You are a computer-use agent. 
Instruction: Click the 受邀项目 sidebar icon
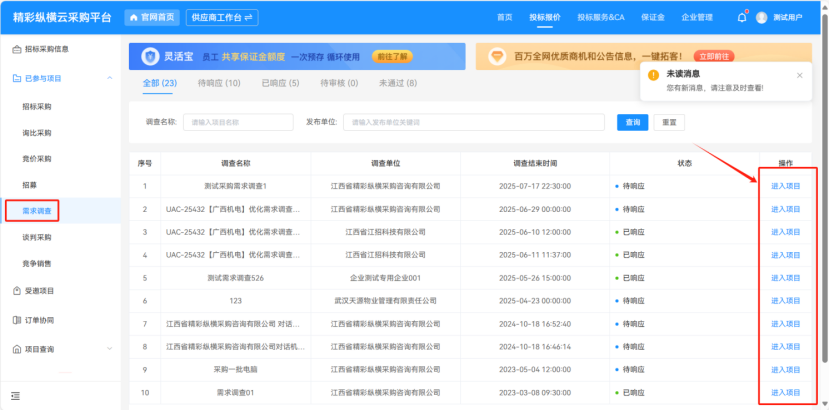tap(17, 290)
